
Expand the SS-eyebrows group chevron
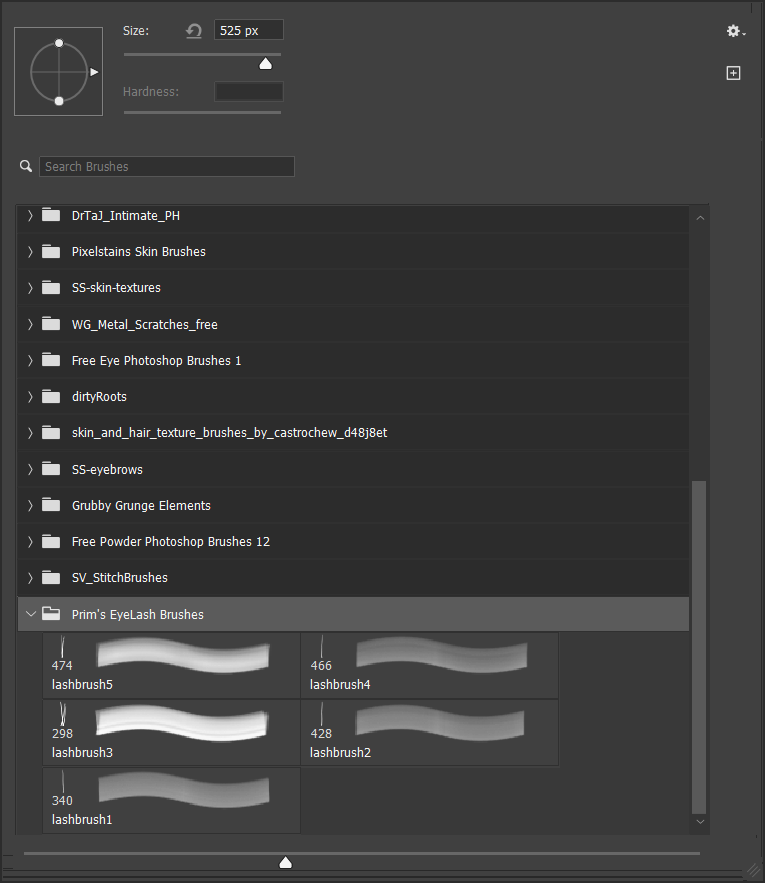(30, 469)
